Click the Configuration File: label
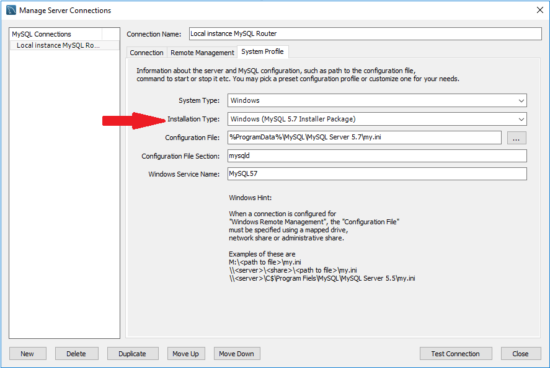The image size is (550, 368). click(x=192, y=138)
